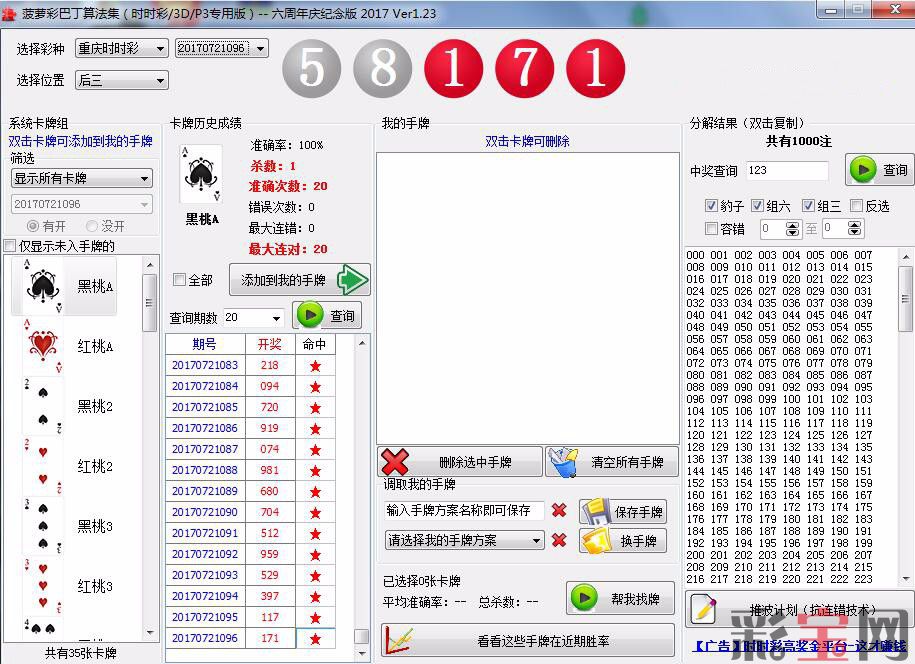Expand the 选择位置 position dropdown
This screenshot has width=915, height=664.
point(122,80)
